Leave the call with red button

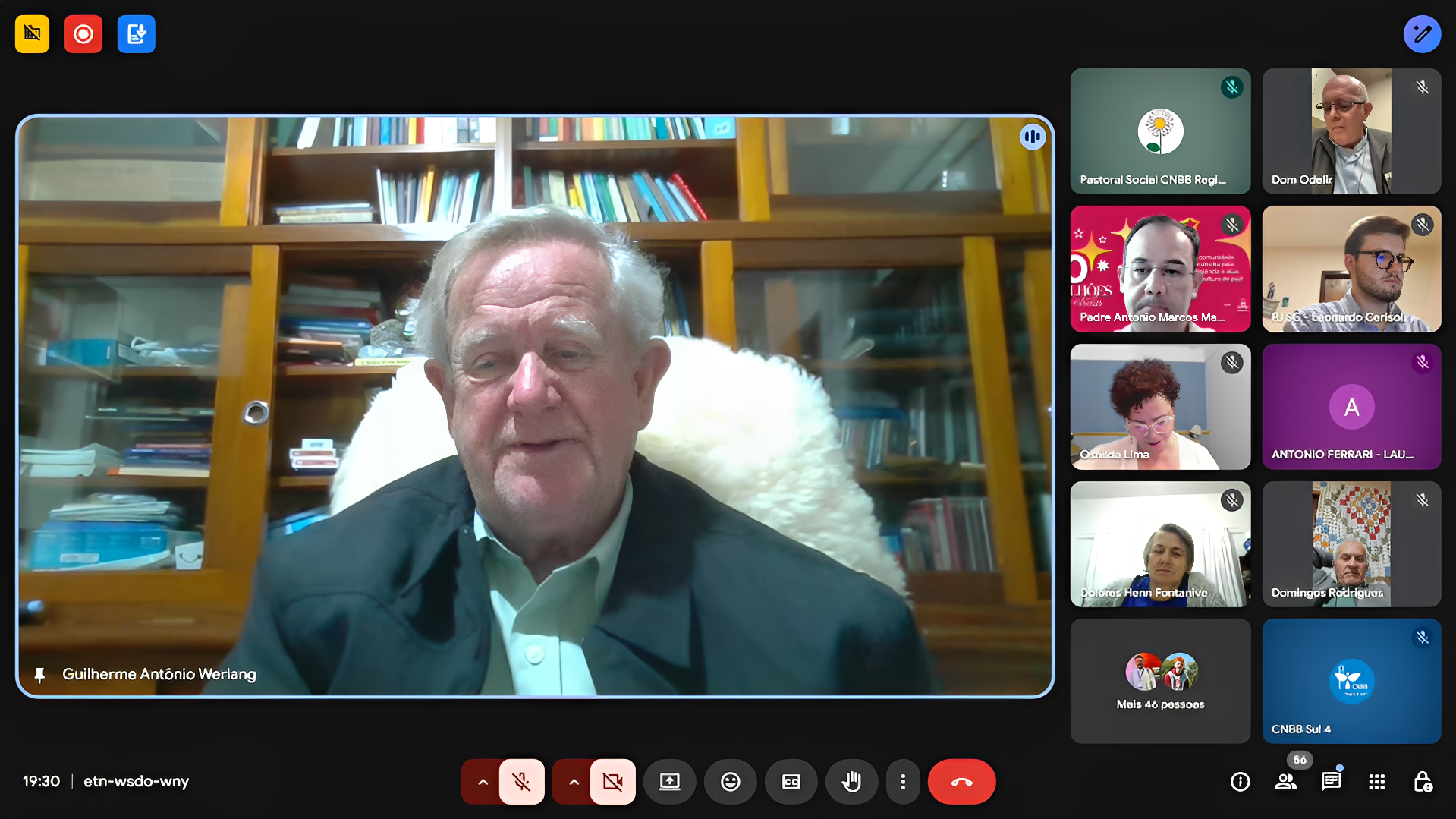[x=961, y=782]
